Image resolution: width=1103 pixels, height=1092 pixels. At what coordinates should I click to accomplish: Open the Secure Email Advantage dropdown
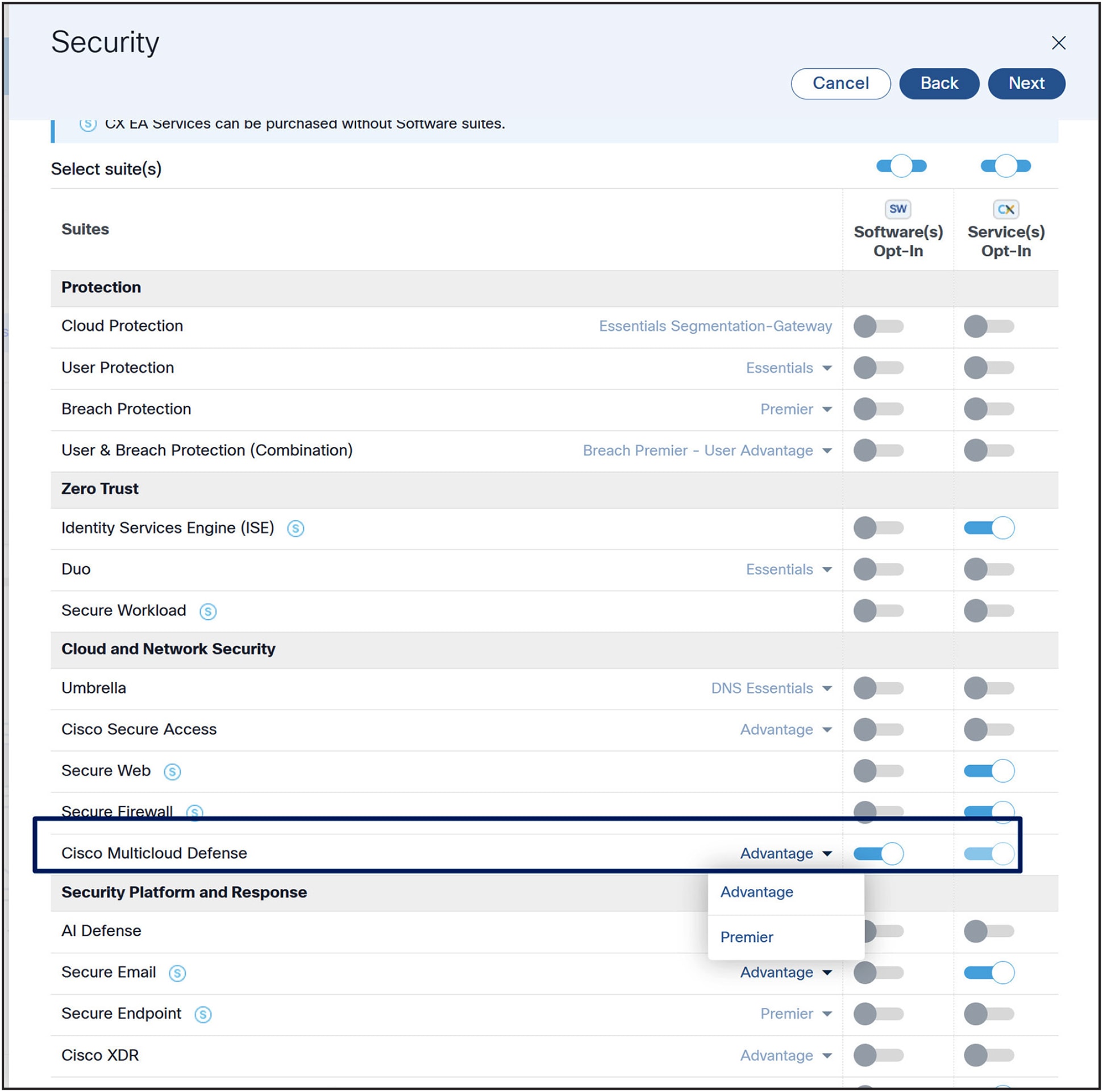[785, 973]
